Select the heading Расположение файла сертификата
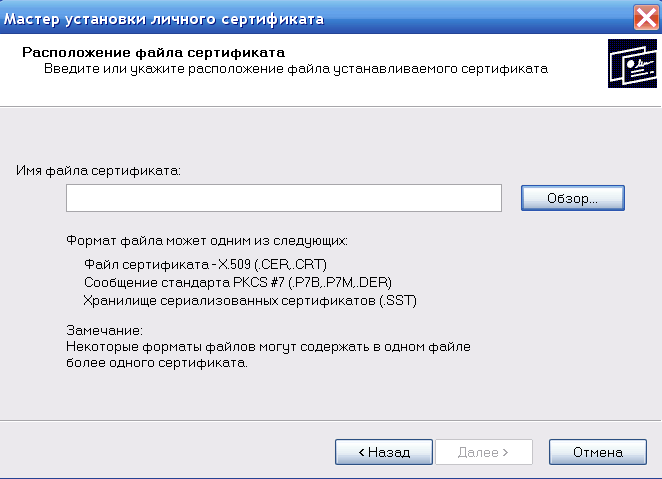The image size is (662, 479). [x=154, y=52]
